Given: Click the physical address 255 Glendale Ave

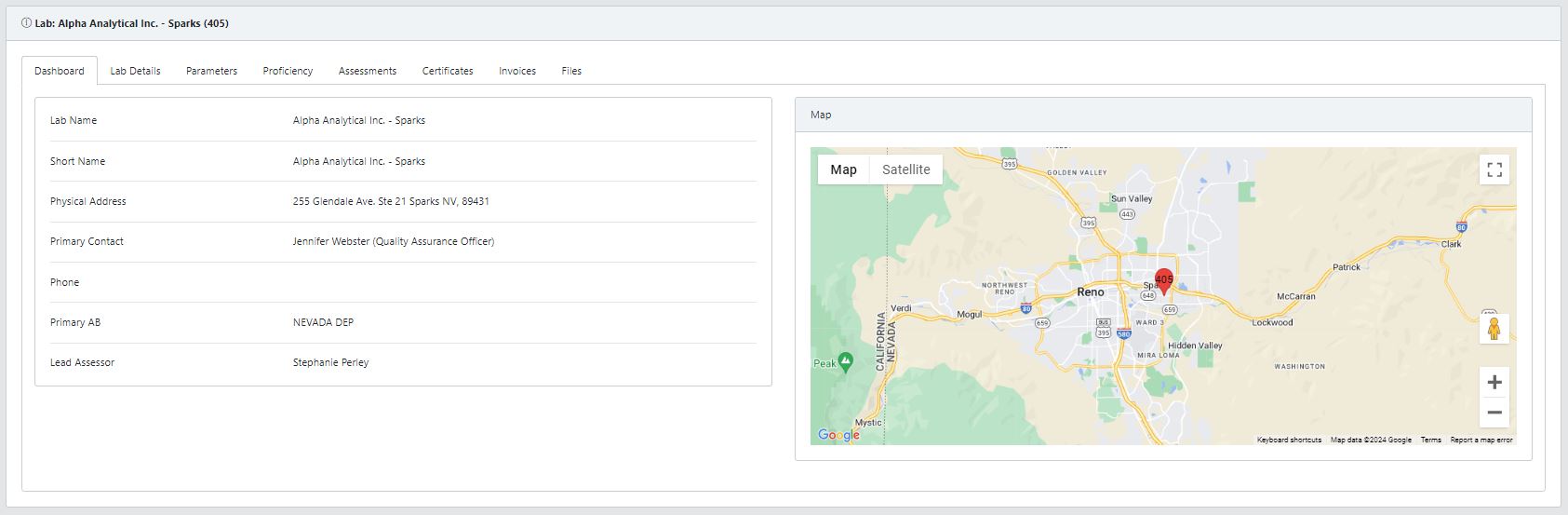Looking at the screenshot, I should [391, 201].
